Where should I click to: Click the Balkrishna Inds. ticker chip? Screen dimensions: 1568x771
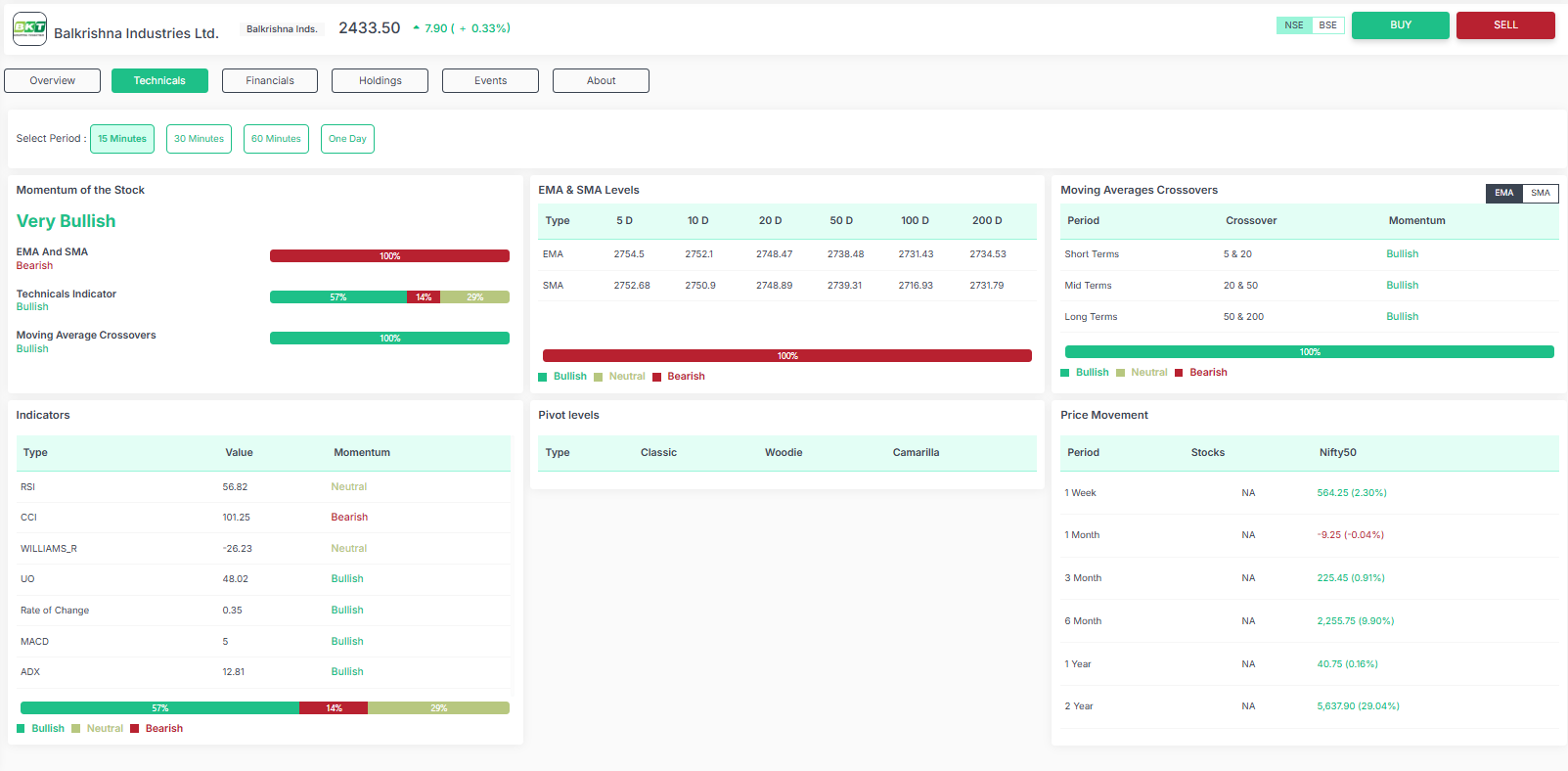(282, 29)
